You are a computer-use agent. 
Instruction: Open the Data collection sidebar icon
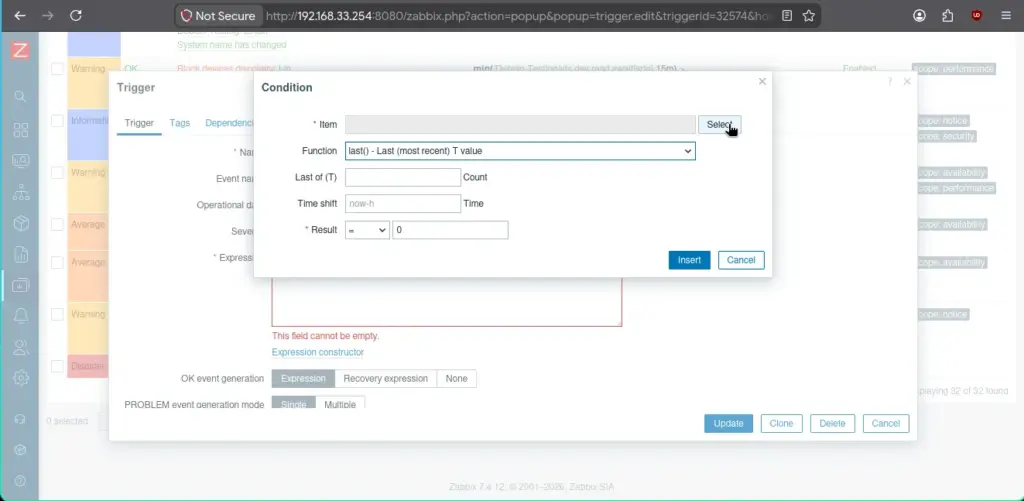click(20, 285)
